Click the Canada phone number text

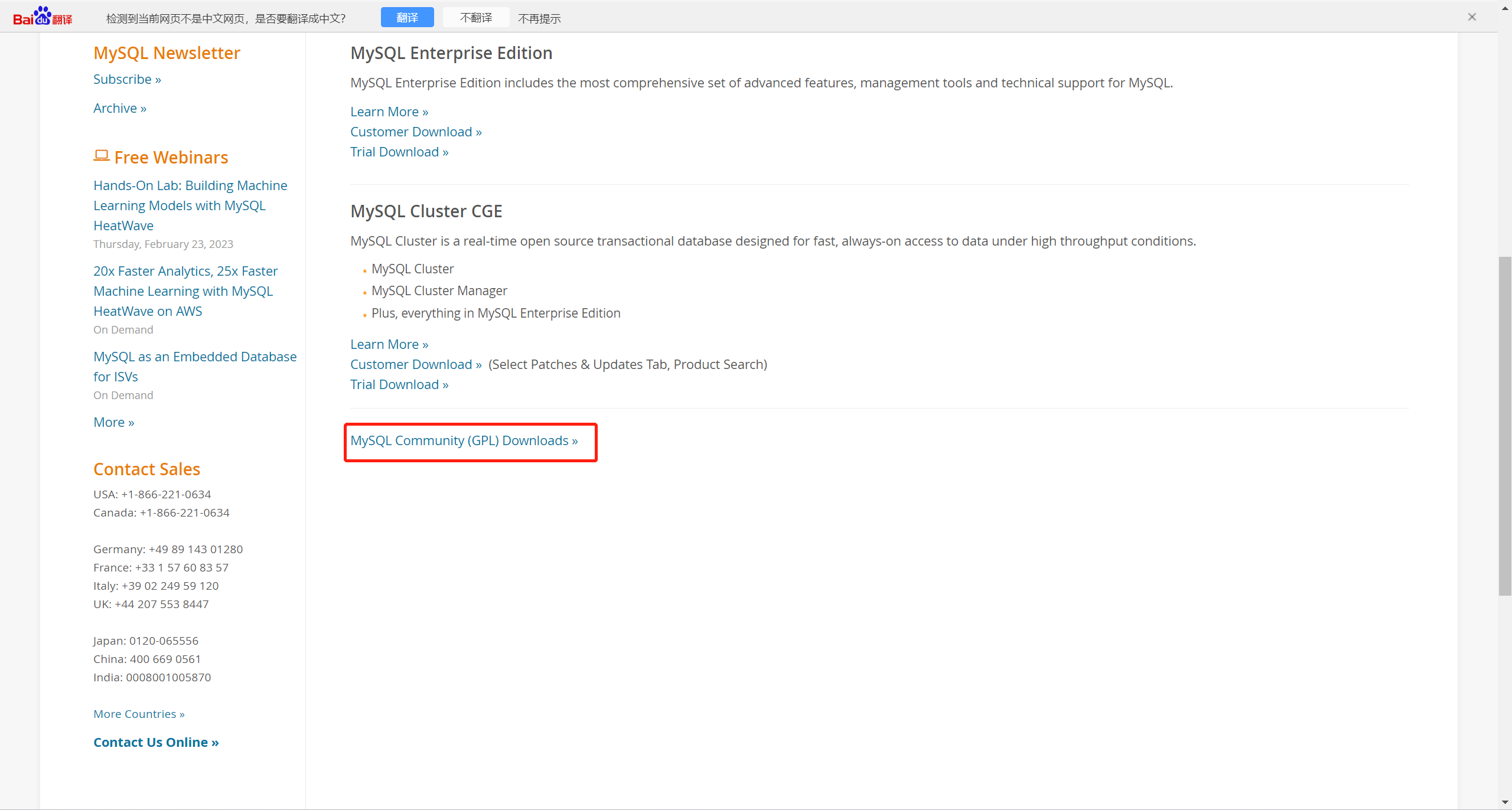coord(184,512)
